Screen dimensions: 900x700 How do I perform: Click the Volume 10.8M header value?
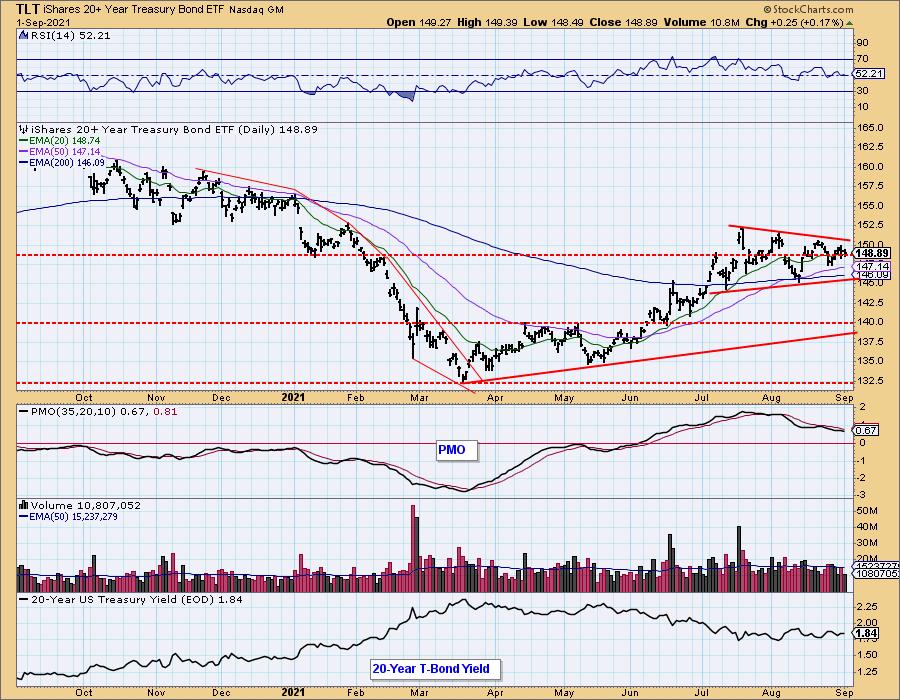tap(701, 22)
